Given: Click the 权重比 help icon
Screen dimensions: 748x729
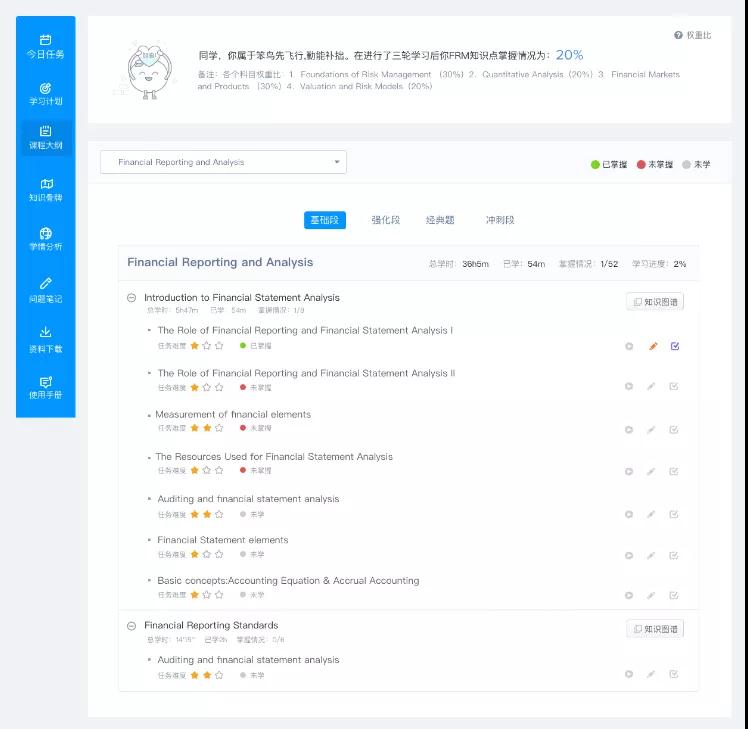Looking at the screenshot, I should pyautogui.click(x=678, y=35).
